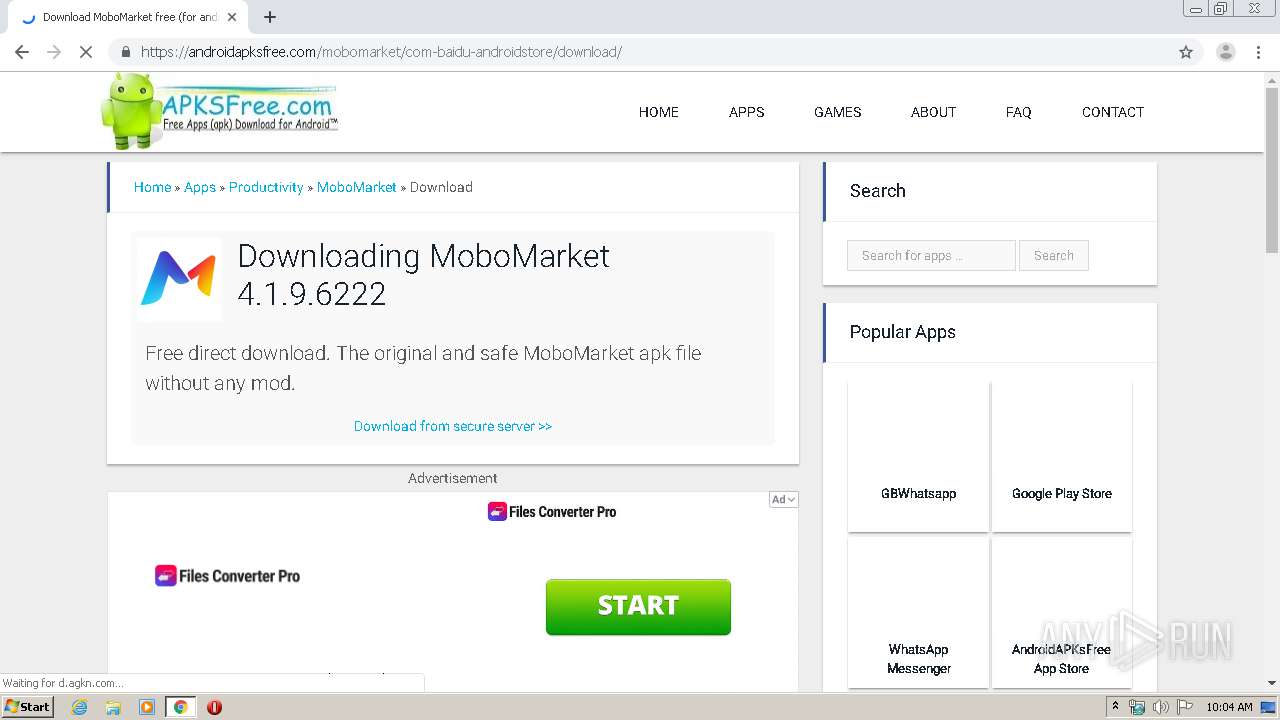Bookmark this page with the star icon
Viewport: 1280px width, 720px height.
click(1186, 52)
